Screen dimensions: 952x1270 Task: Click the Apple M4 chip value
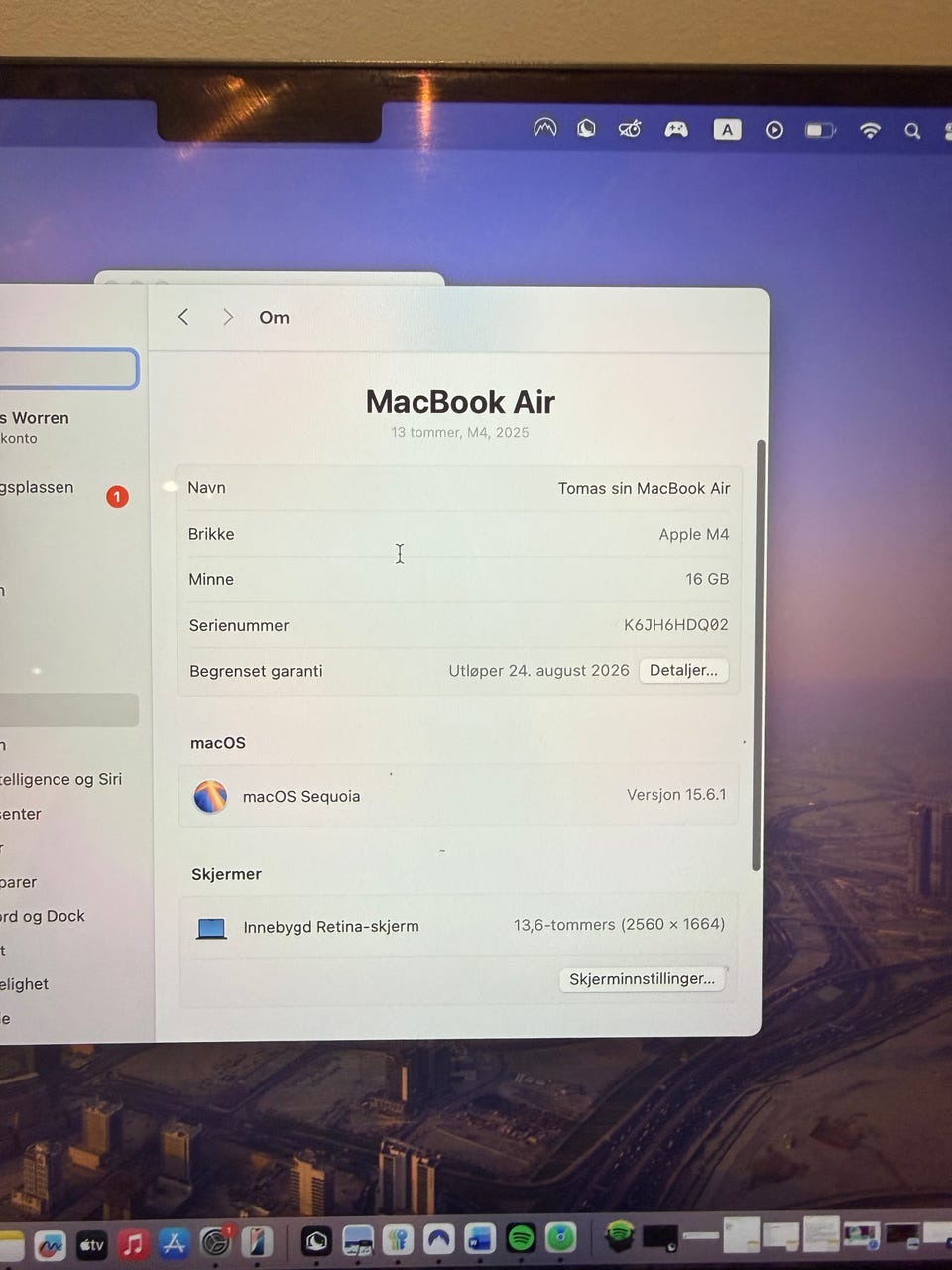(693, 534)
